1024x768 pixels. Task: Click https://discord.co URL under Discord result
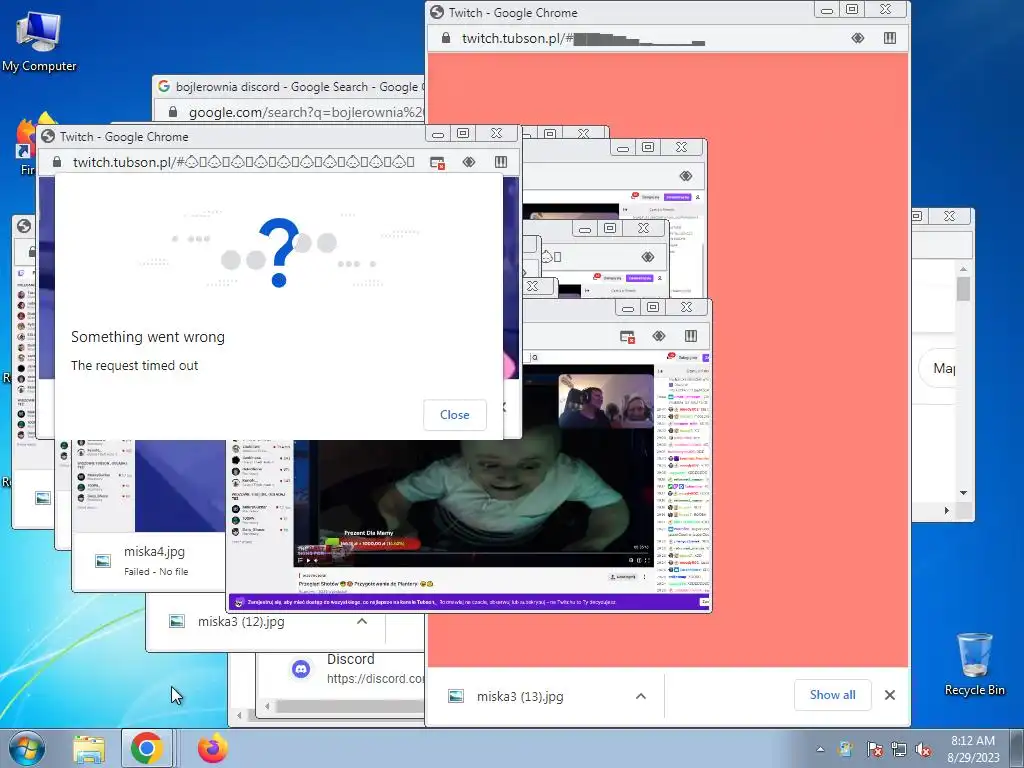coord(376,679)
